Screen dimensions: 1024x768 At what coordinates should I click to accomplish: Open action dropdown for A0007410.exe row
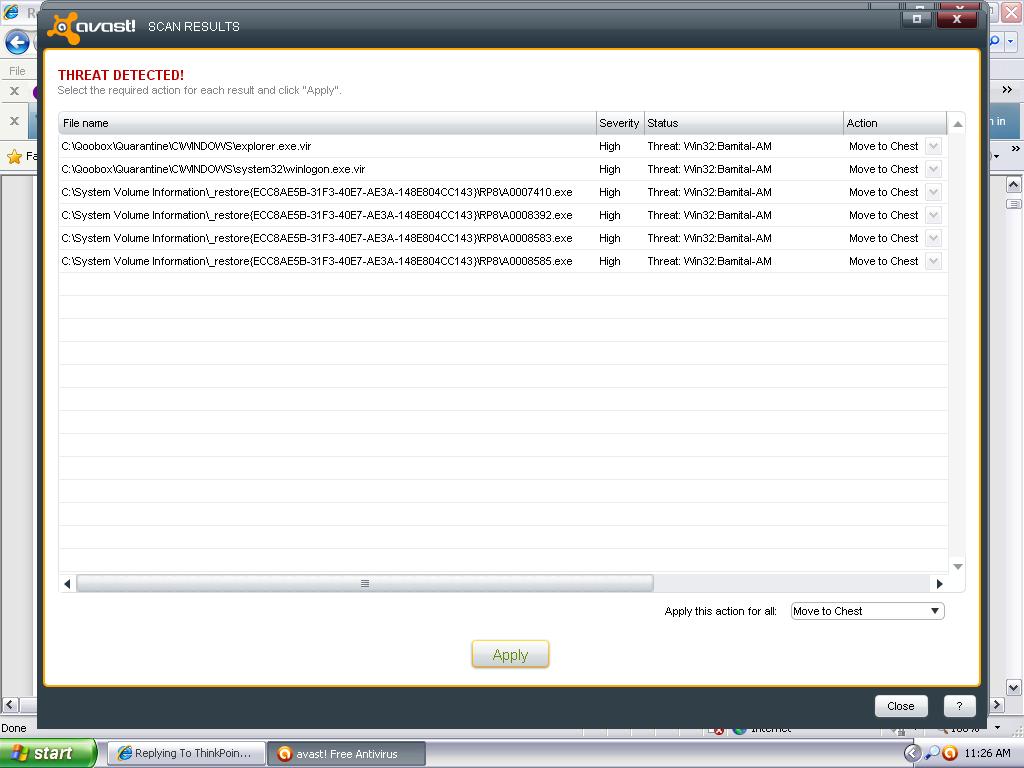[934, 192]
